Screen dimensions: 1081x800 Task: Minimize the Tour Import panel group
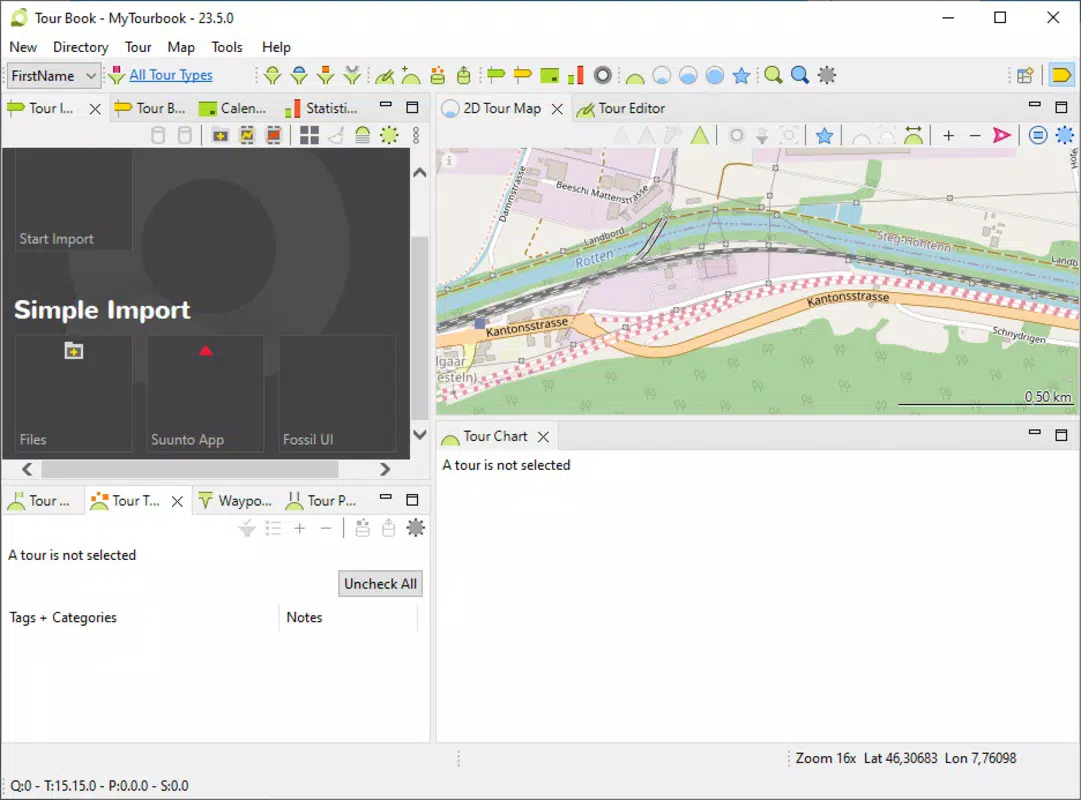[x=386, y=106]
